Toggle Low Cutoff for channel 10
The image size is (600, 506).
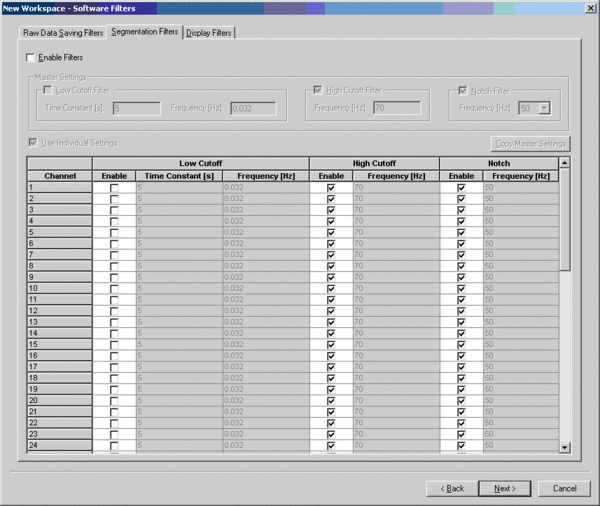tap(114, 288)
